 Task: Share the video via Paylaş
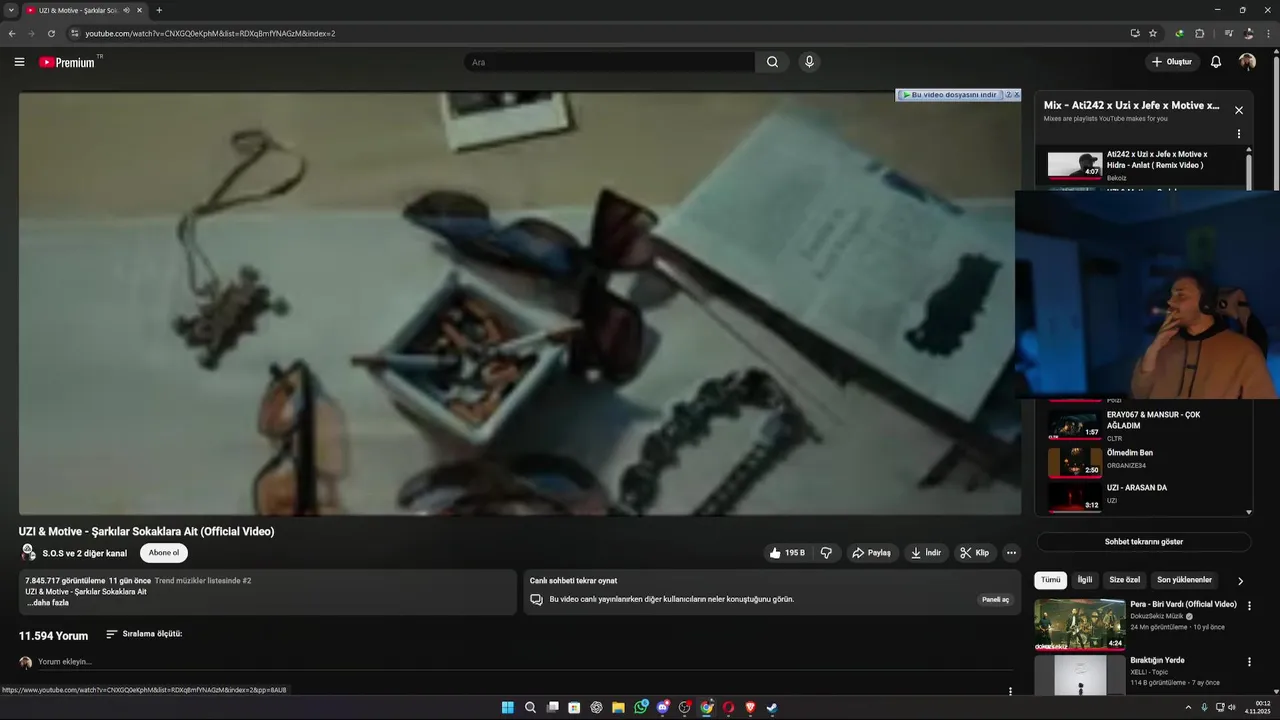tap(871, 553)
